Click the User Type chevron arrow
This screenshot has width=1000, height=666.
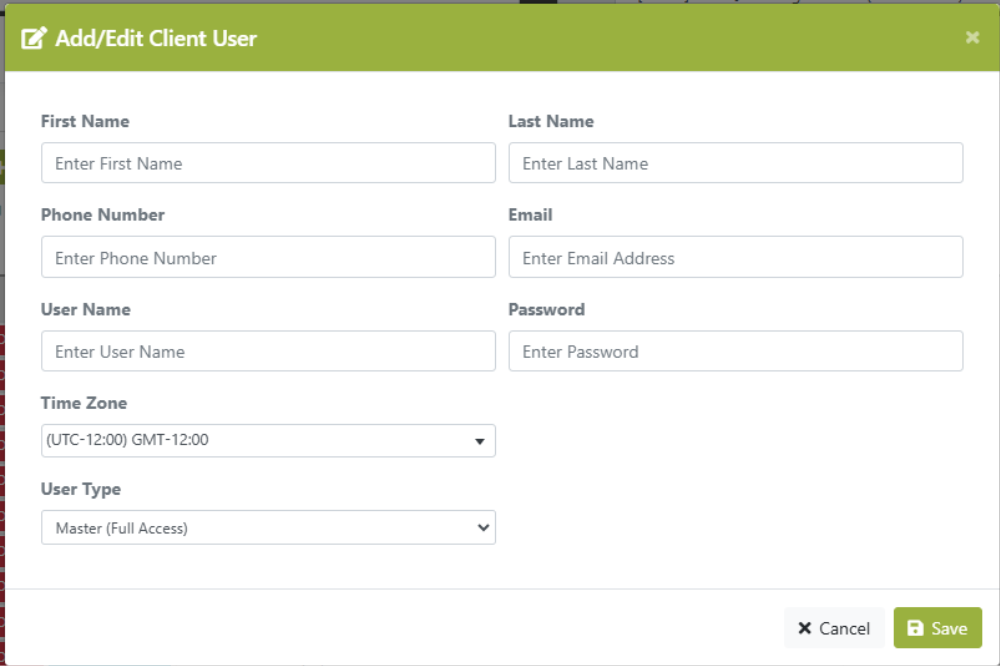point(483,528)
